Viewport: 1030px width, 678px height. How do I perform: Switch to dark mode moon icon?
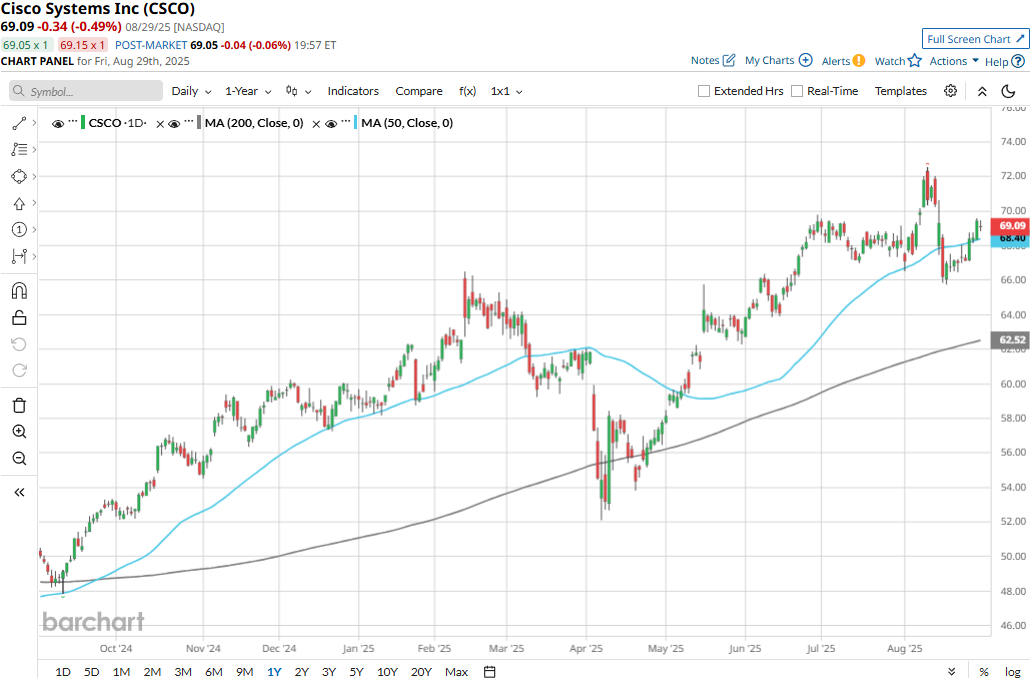click(1008, 91)
